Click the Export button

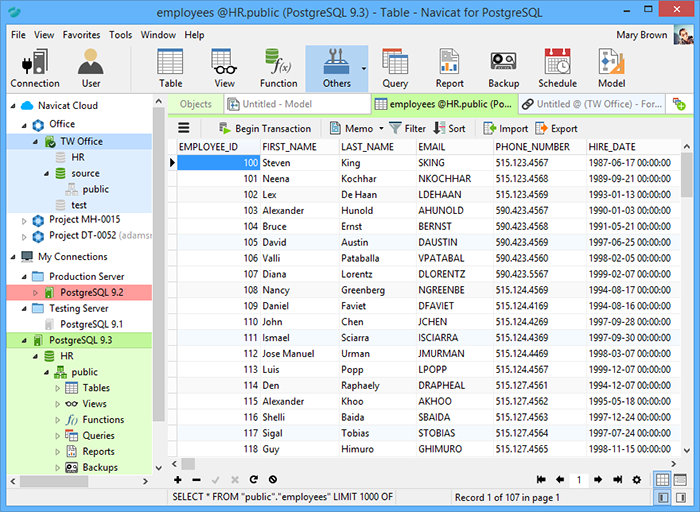point(556,129)
